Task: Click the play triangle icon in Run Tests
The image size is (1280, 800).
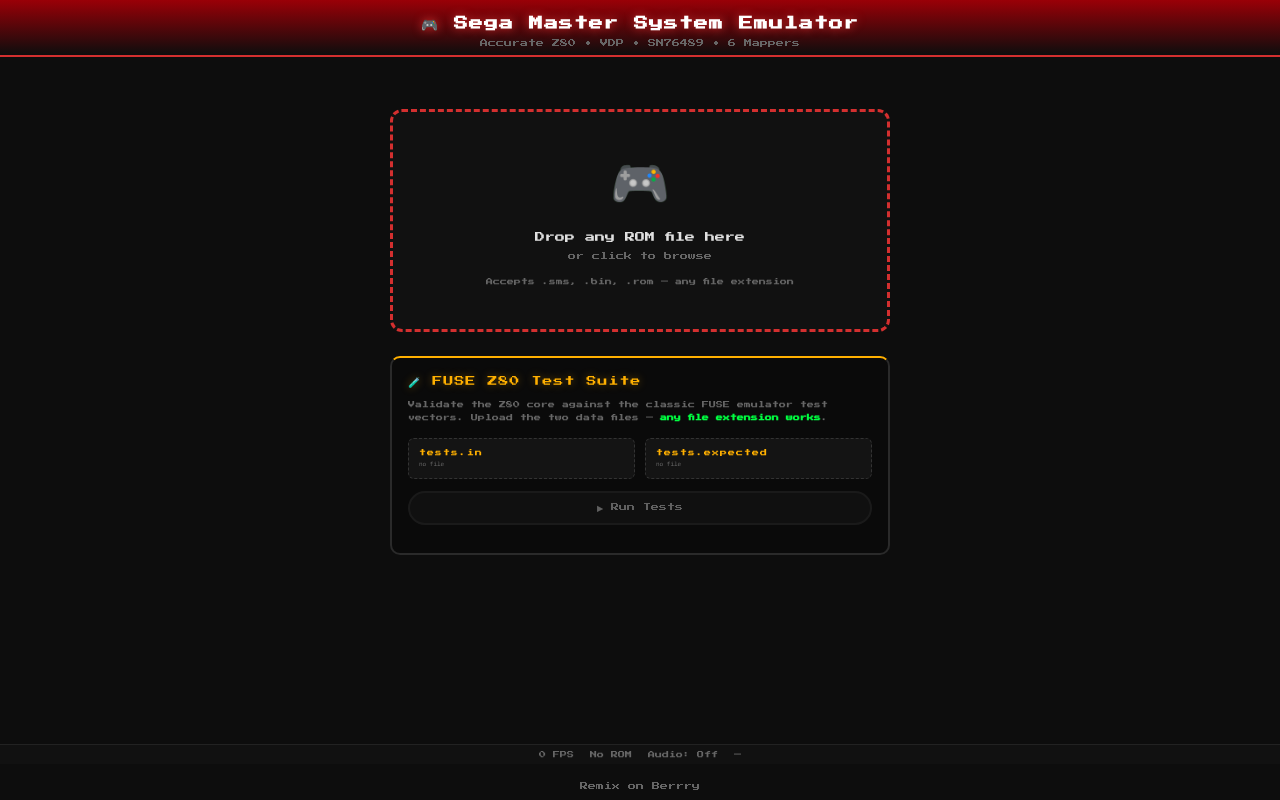Action: tap(600, 508)
